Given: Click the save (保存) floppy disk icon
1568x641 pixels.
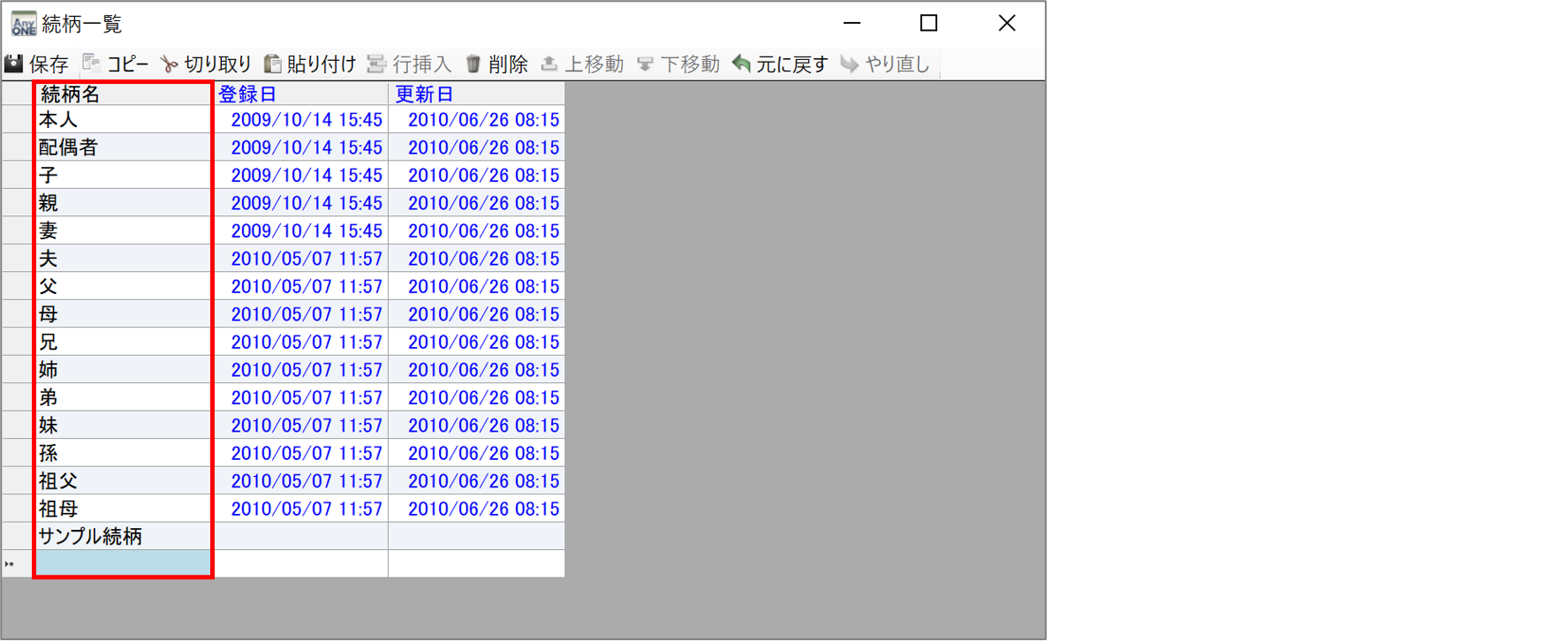Looking at the screenshot, I should (x=14, y=64).
